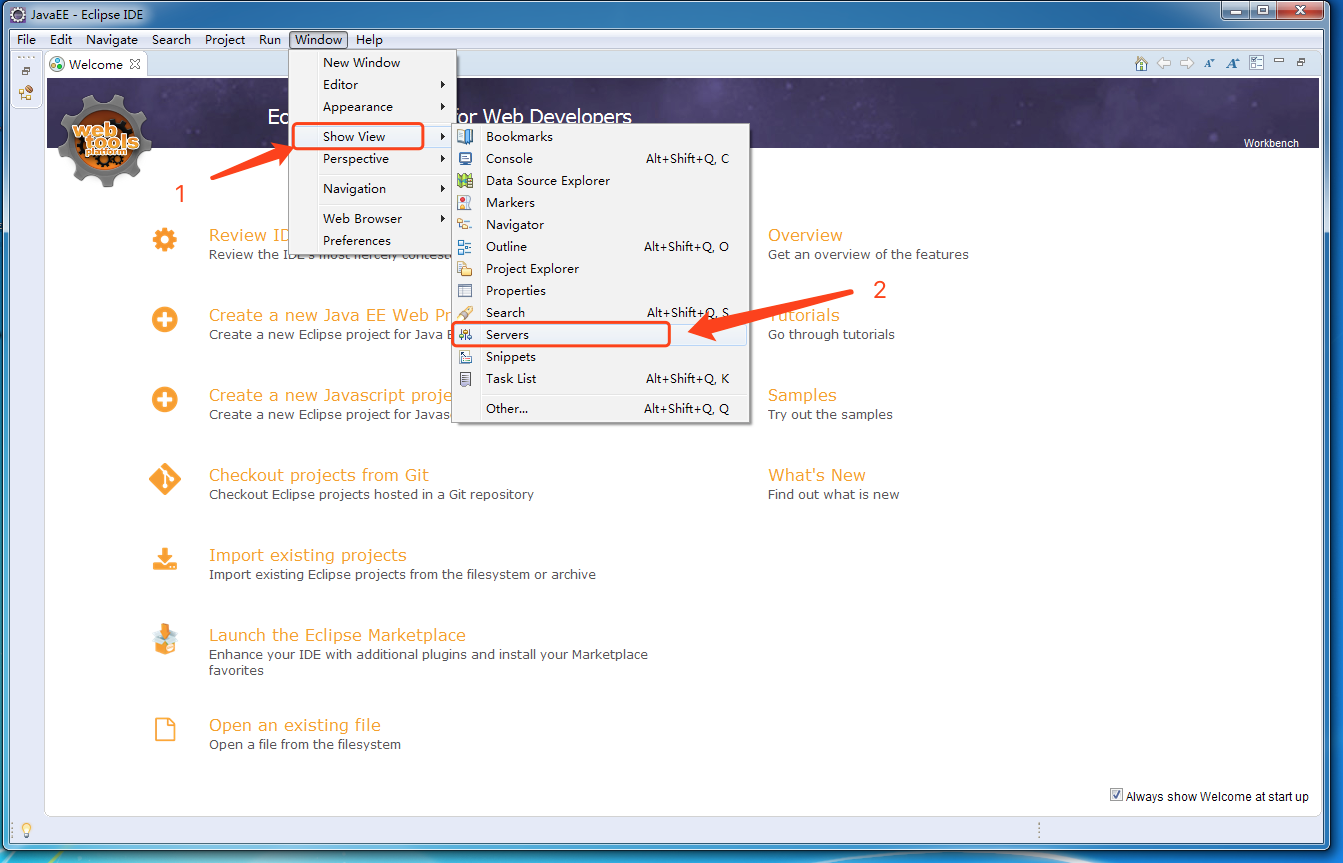Select Show View in the Window menu
This screenshot has width=1343, height=863.
pyautogui.click(x=372, y=136)
